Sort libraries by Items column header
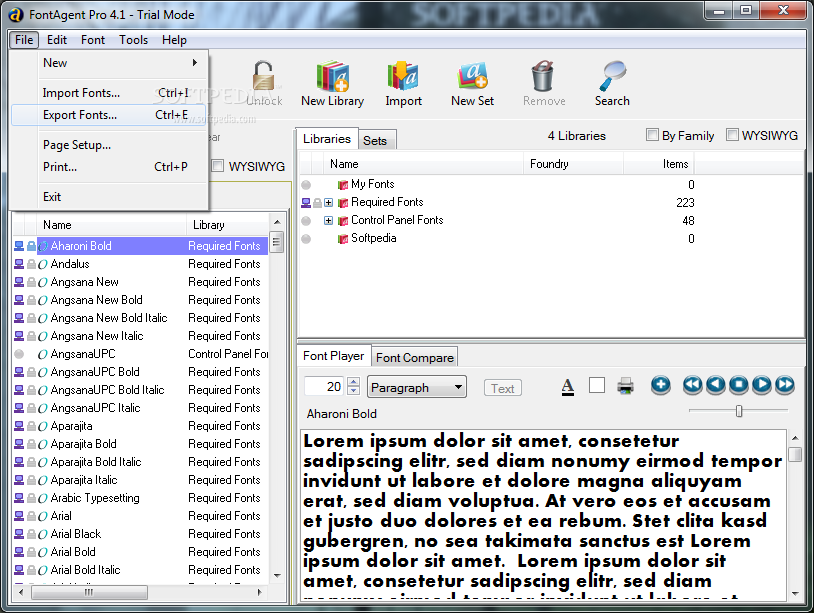This screenshot has height=613, width=814. (659, 164)
